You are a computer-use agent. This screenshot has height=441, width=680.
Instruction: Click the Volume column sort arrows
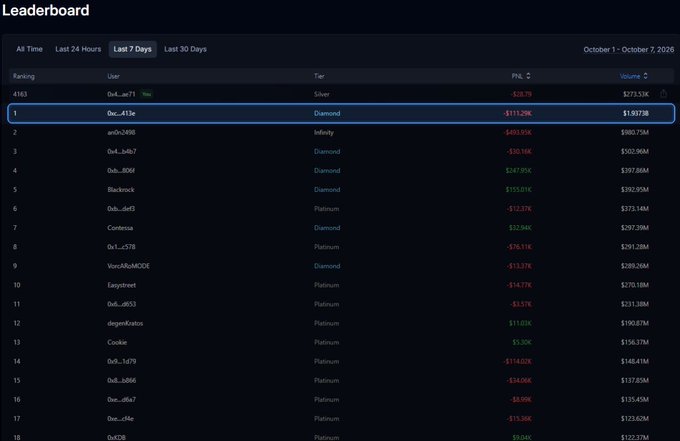(x=645, y=76)
